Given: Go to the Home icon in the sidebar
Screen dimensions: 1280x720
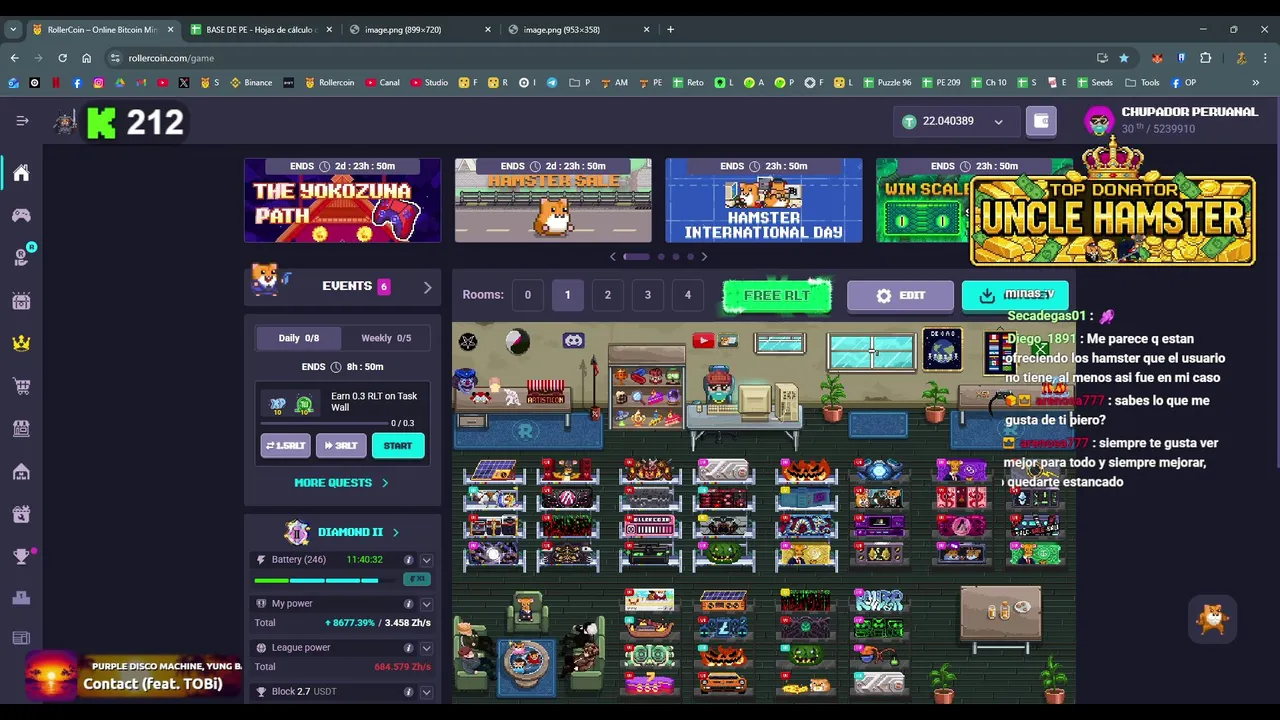Looking at the screenshot, I should (21, 173).
